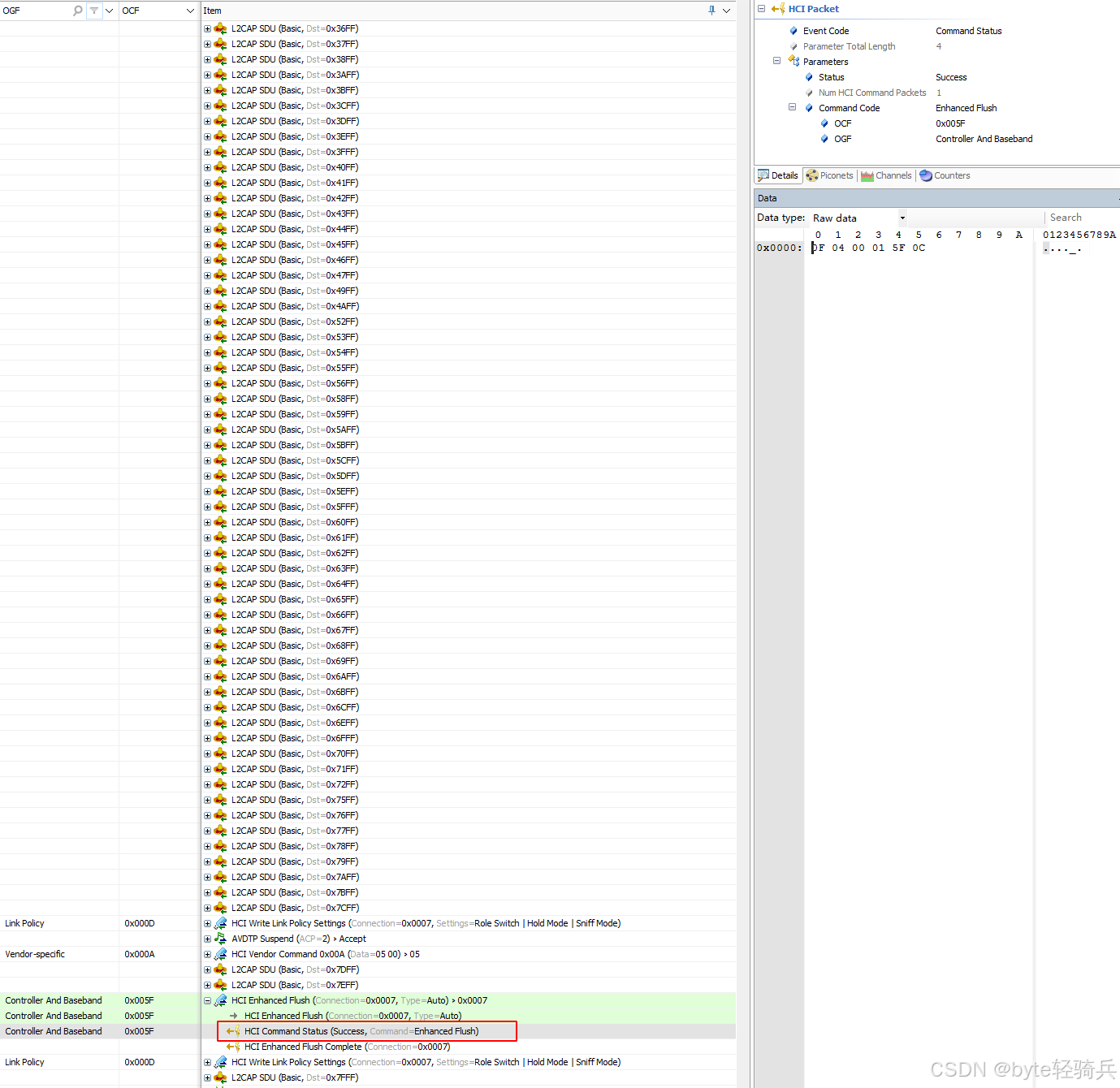Collapse the HCI Enhanced Flush group row
This screenshot has width=1120, height=1088.
(x=207, y=1000)
